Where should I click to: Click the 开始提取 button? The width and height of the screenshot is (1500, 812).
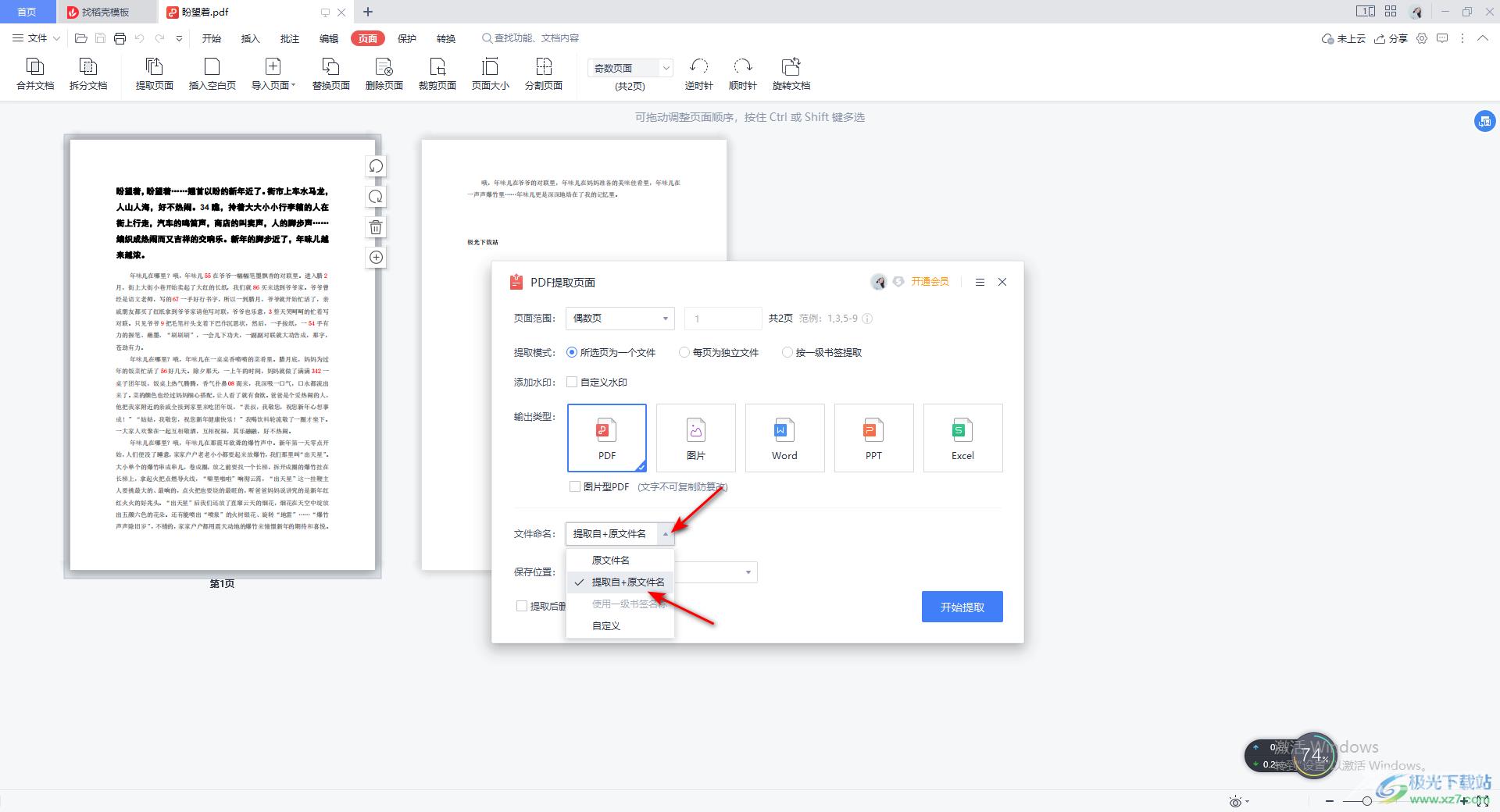click(962, 607)
